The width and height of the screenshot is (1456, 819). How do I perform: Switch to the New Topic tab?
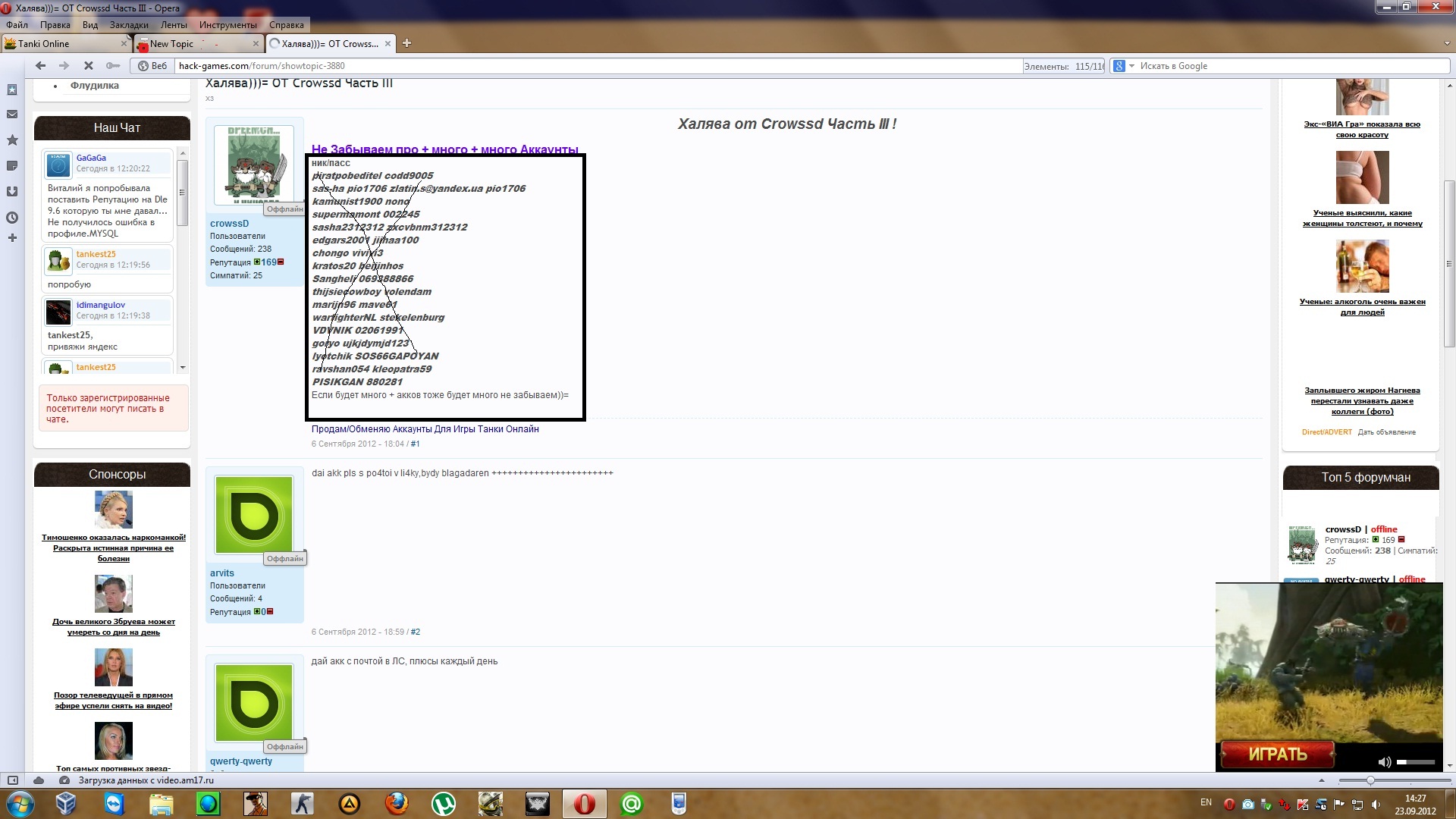199,43
